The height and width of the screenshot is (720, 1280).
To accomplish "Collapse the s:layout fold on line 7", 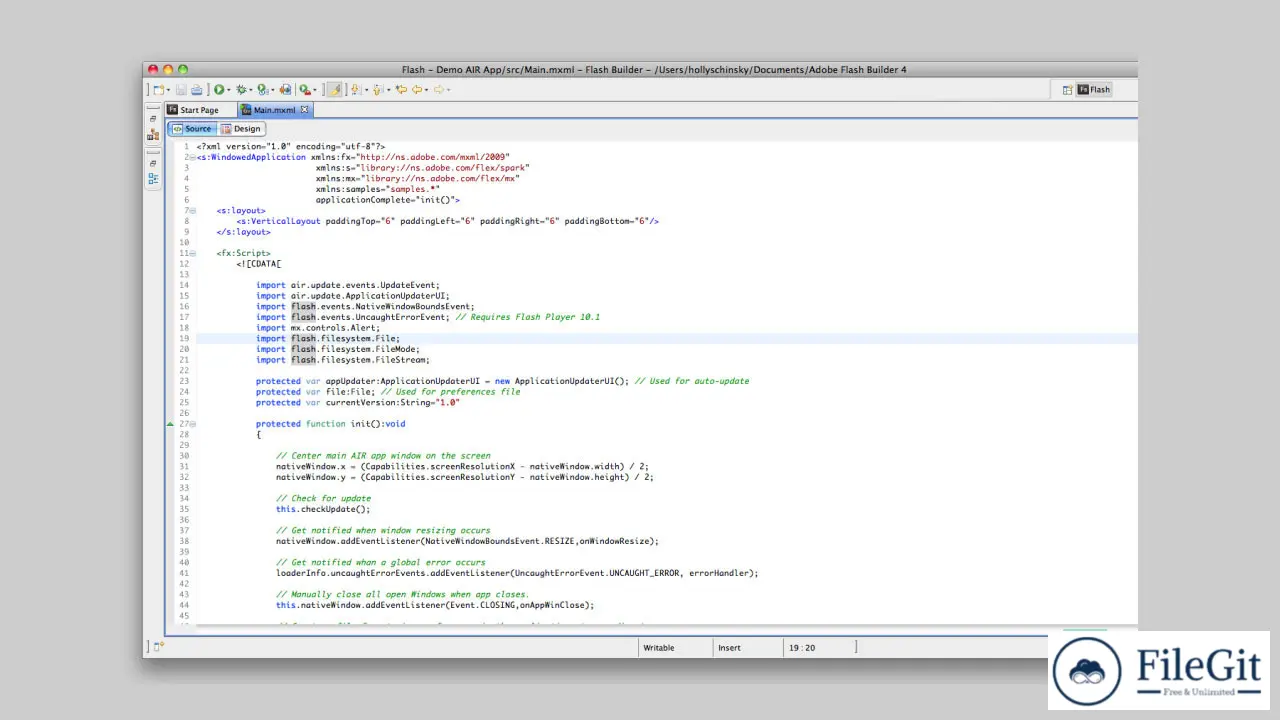I will coord(192,211).
